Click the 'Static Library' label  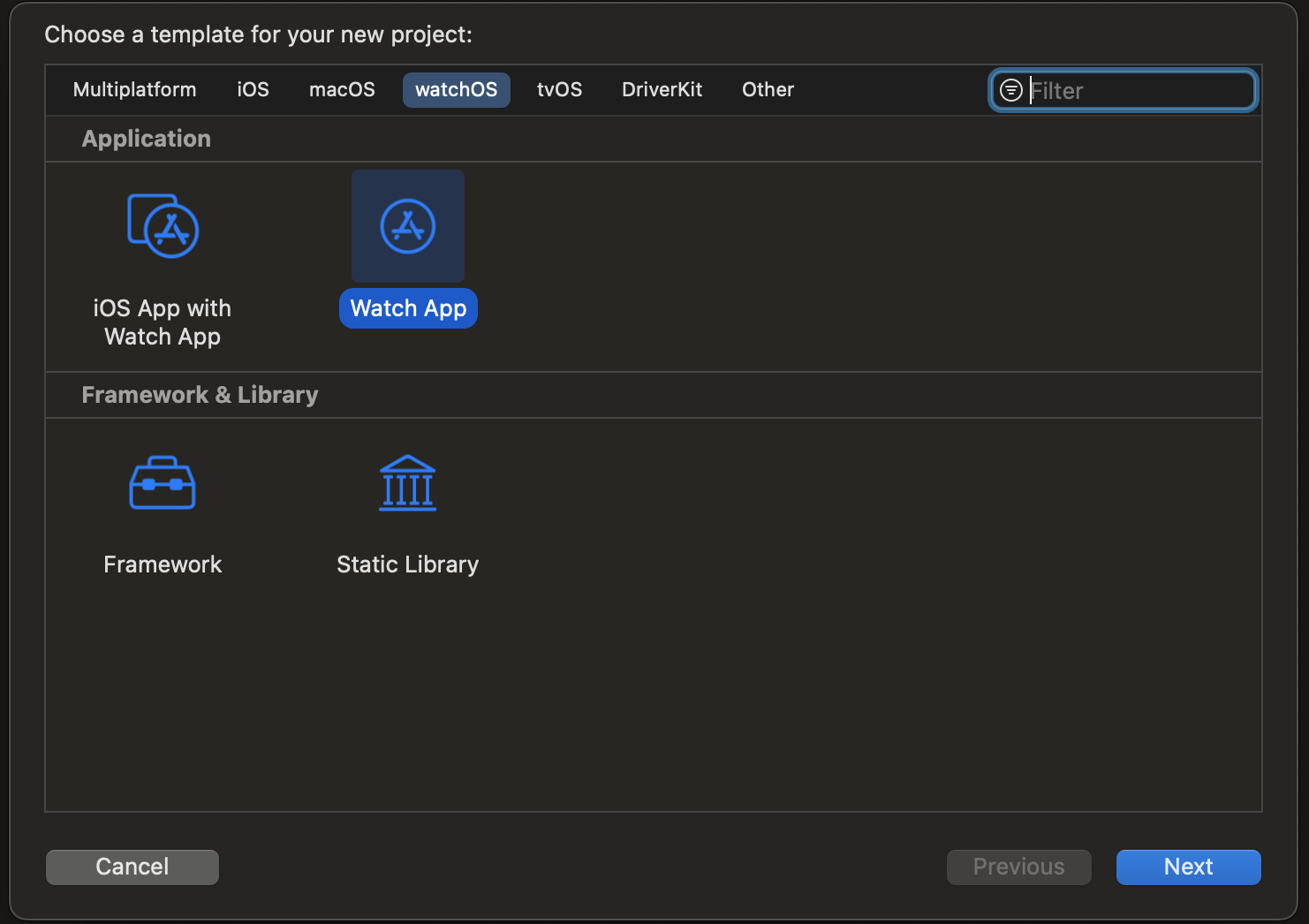pos(408,564)
